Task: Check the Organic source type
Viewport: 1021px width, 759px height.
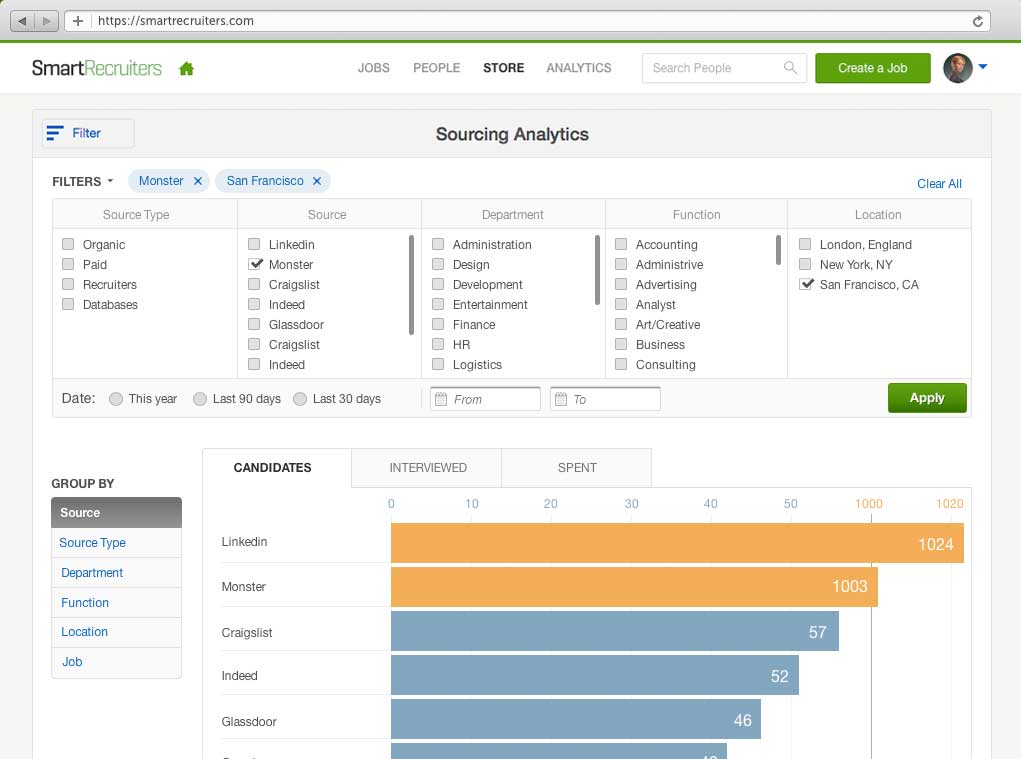Action: (68, 244)
